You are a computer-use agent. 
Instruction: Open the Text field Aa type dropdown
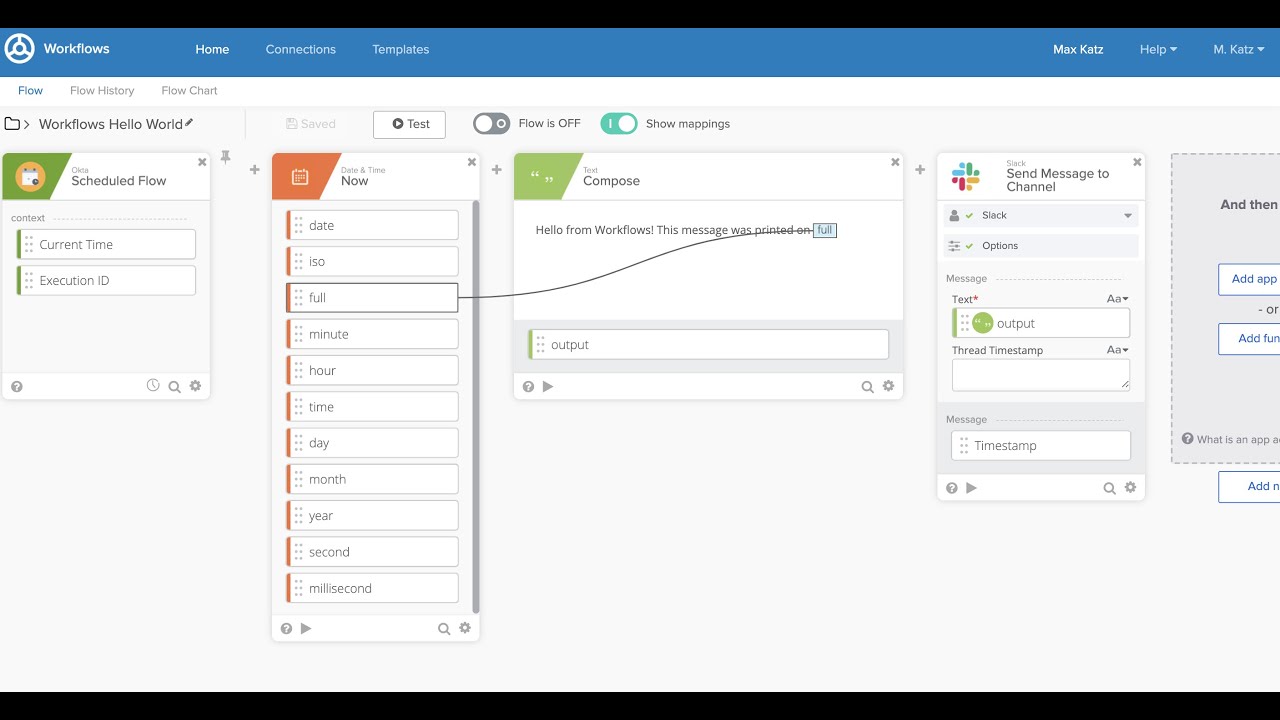tap(1118, 299)
